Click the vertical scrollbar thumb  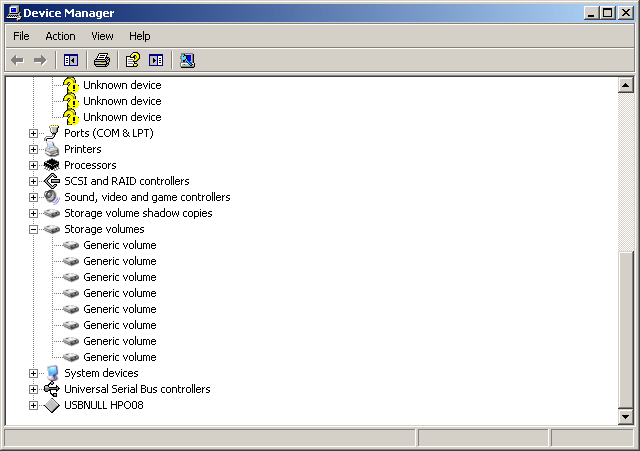(626, 330)
